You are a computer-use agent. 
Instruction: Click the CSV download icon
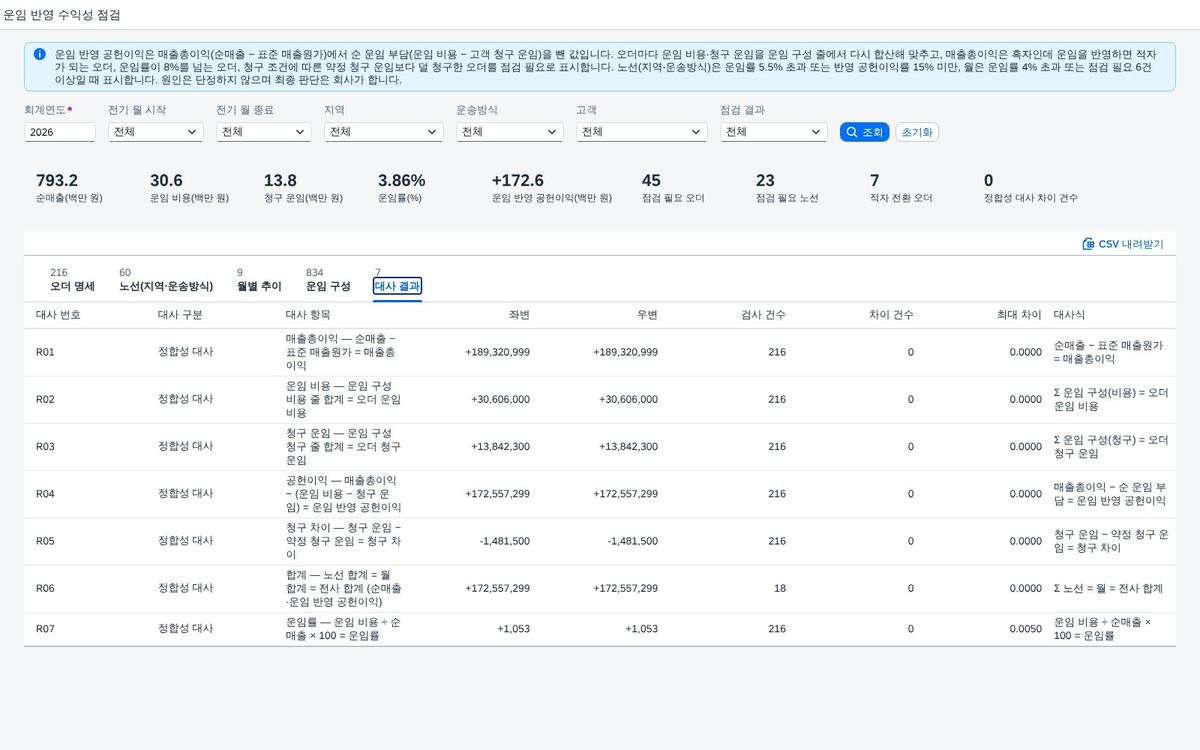point(1088,244)
